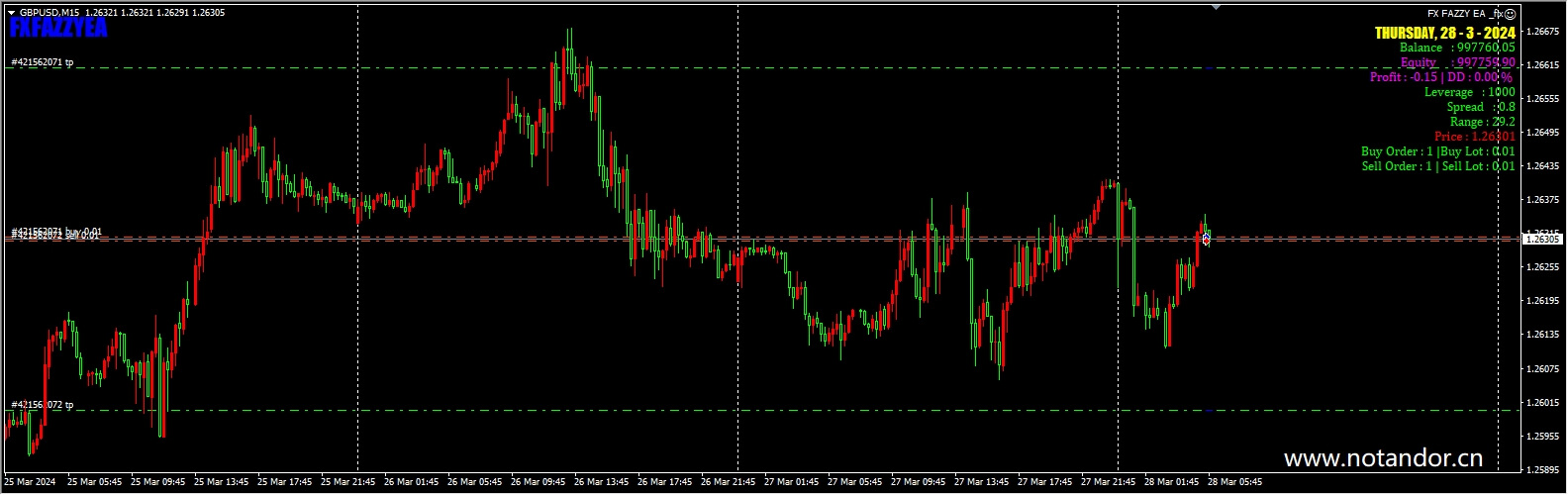Screen dimensions: 1568x495
Task: Click the 1.26015 price scale label
Action: (1543, 403)
